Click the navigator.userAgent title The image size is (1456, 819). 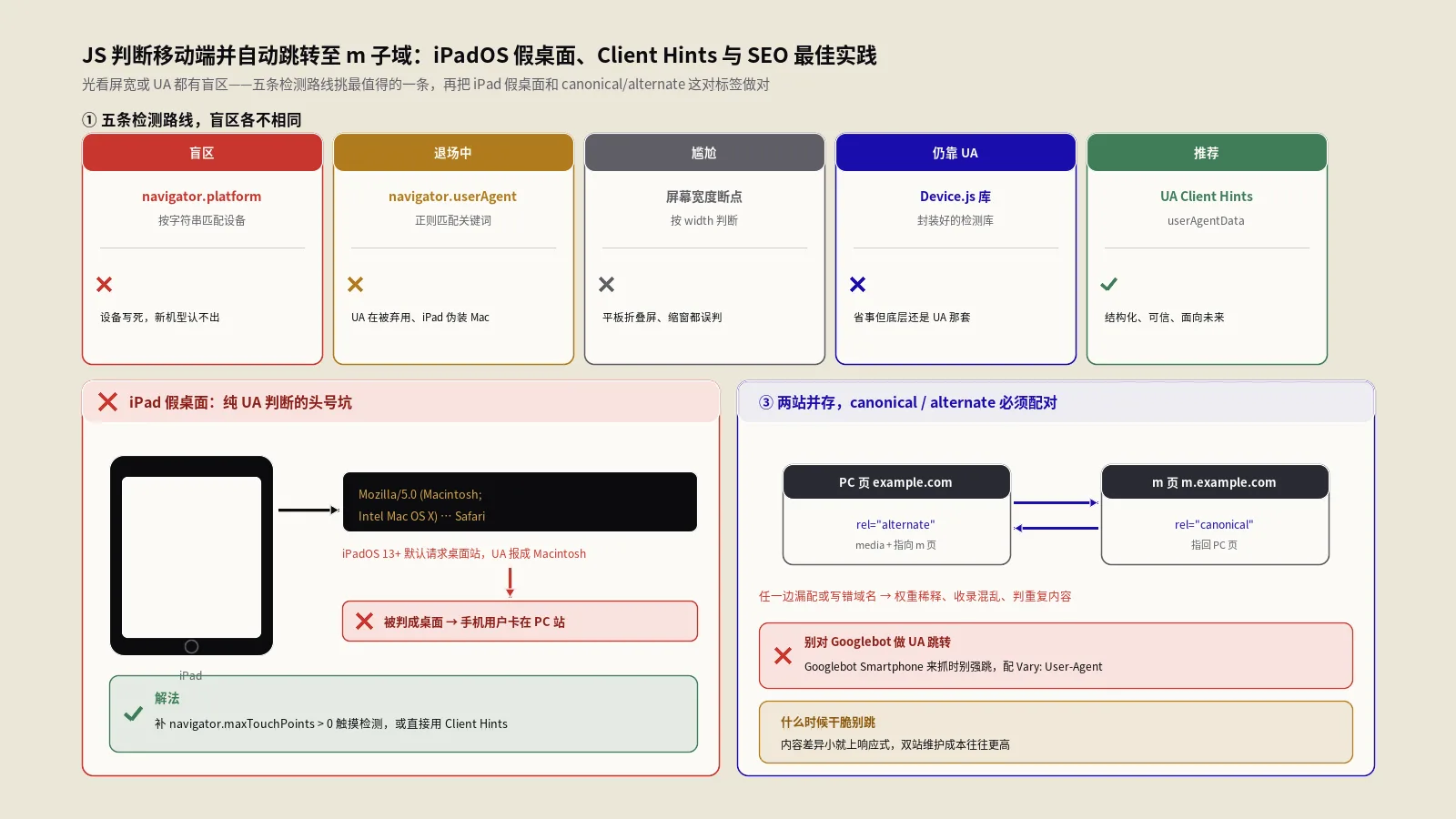453,197
